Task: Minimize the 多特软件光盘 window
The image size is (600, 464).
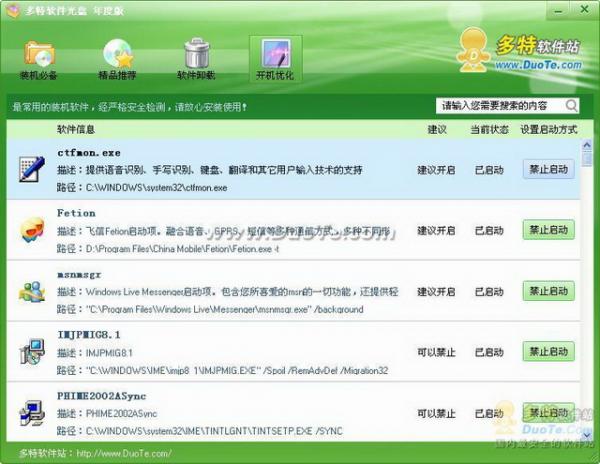Action: pyautogui.click(x=558, y=10)
